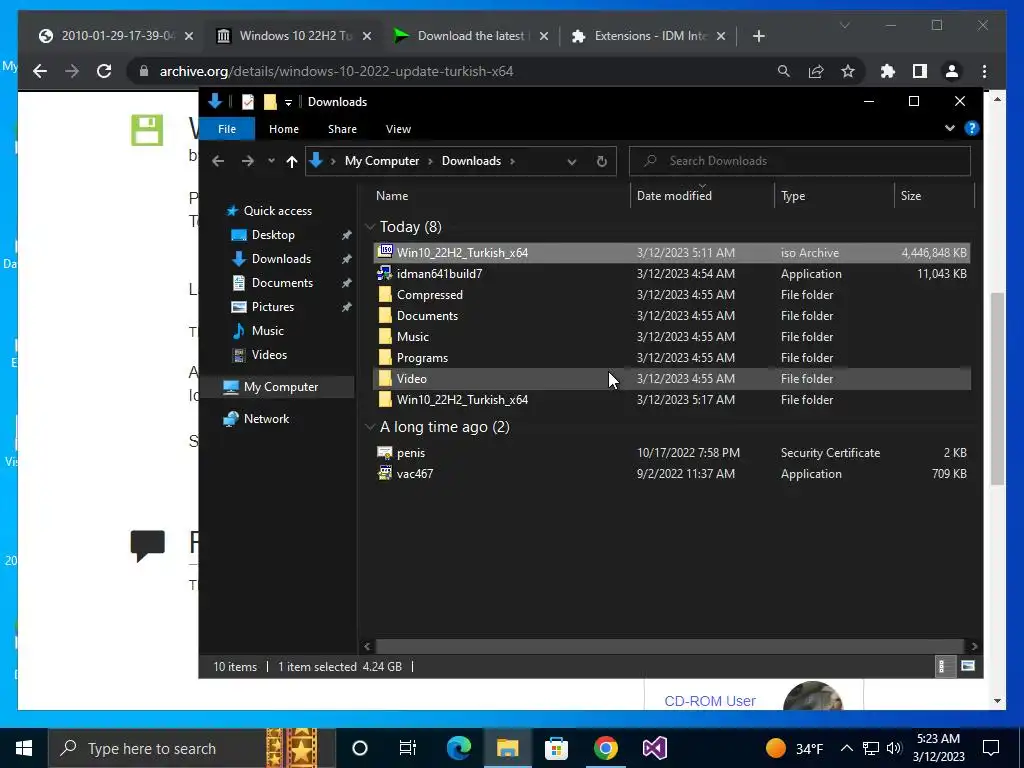The width and height of the screenshot is (1024, 768).
Task: Switch to details view layout icon
Action: [x=942, y=666]
